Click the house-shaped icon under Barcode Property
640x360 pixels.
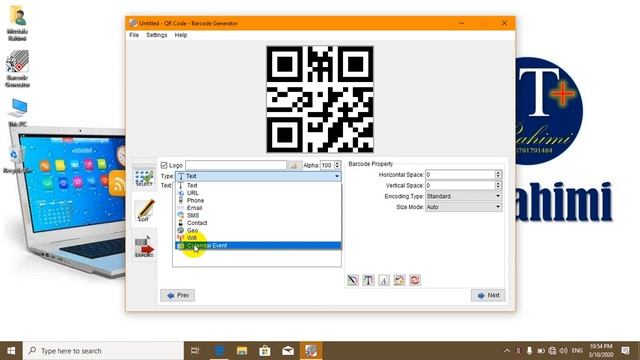[399, 280]
